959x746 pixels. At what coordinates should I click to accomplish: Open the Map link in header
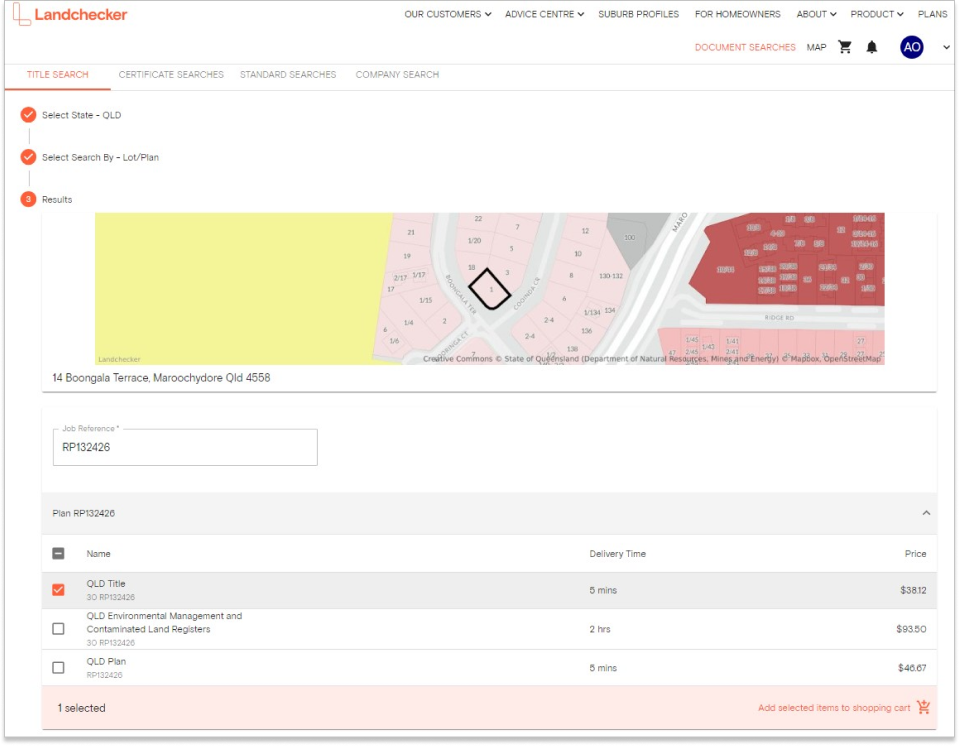point(816,47)
